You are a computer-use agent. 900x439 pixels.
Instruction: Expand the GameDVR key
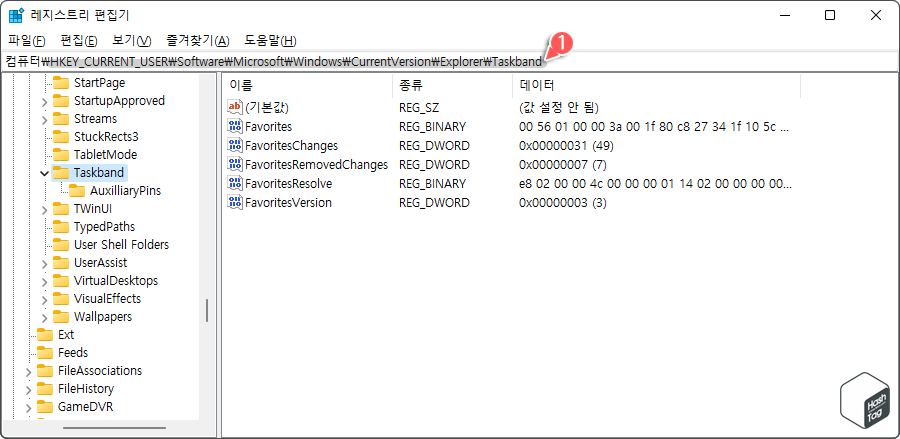click(x=29, y=407)
